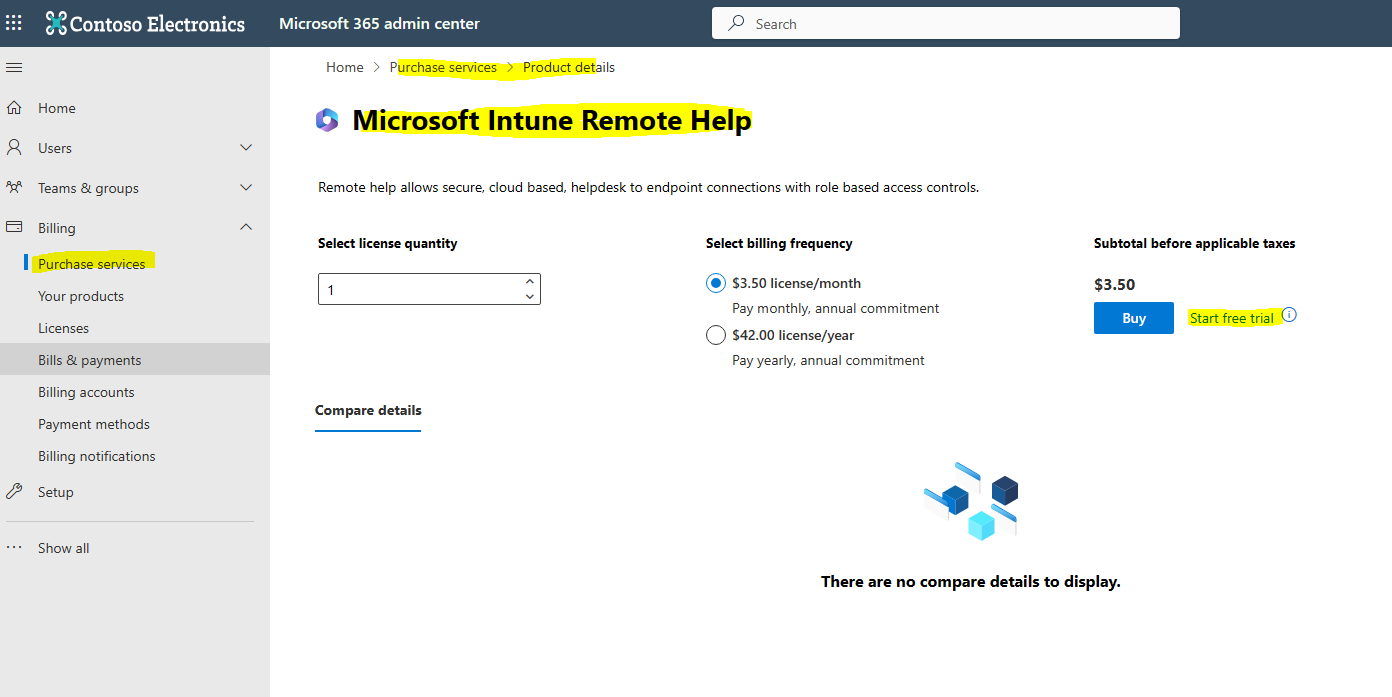1392x697 pixels.
Task: Click the Show all label in sidebar
Action: pos(64,548)
